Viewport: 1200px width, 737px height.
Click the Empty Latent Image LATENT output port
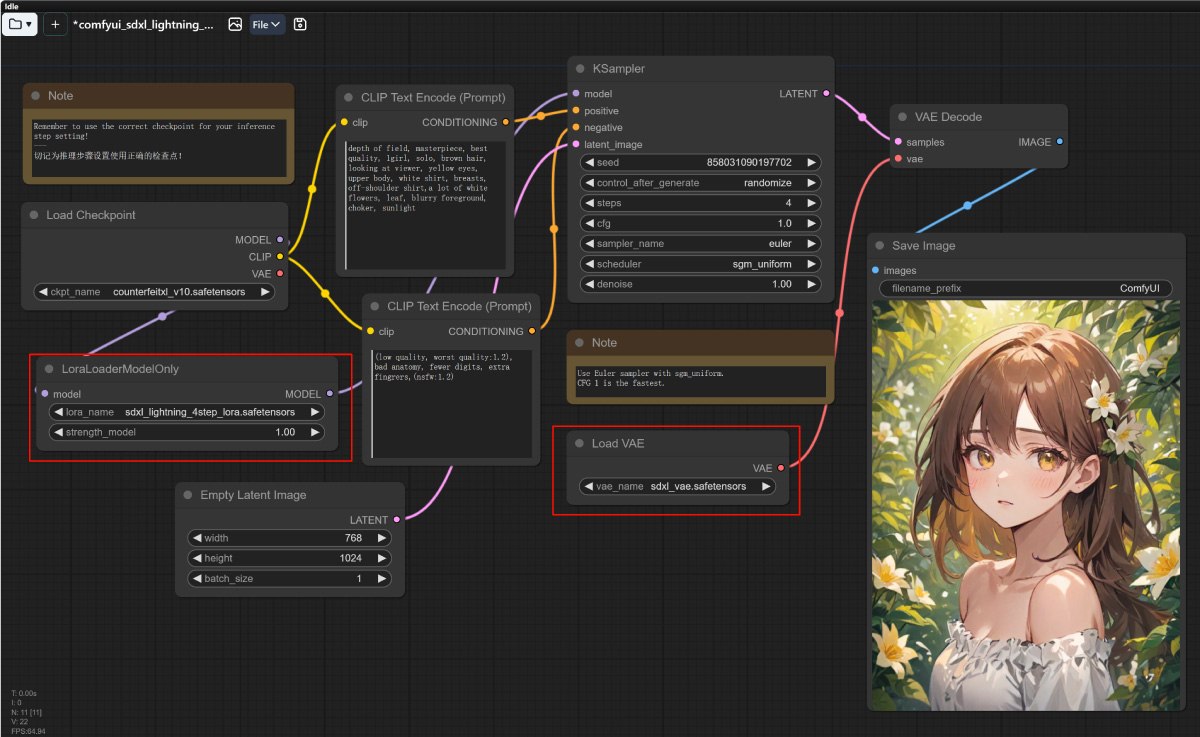coord(397,520)
